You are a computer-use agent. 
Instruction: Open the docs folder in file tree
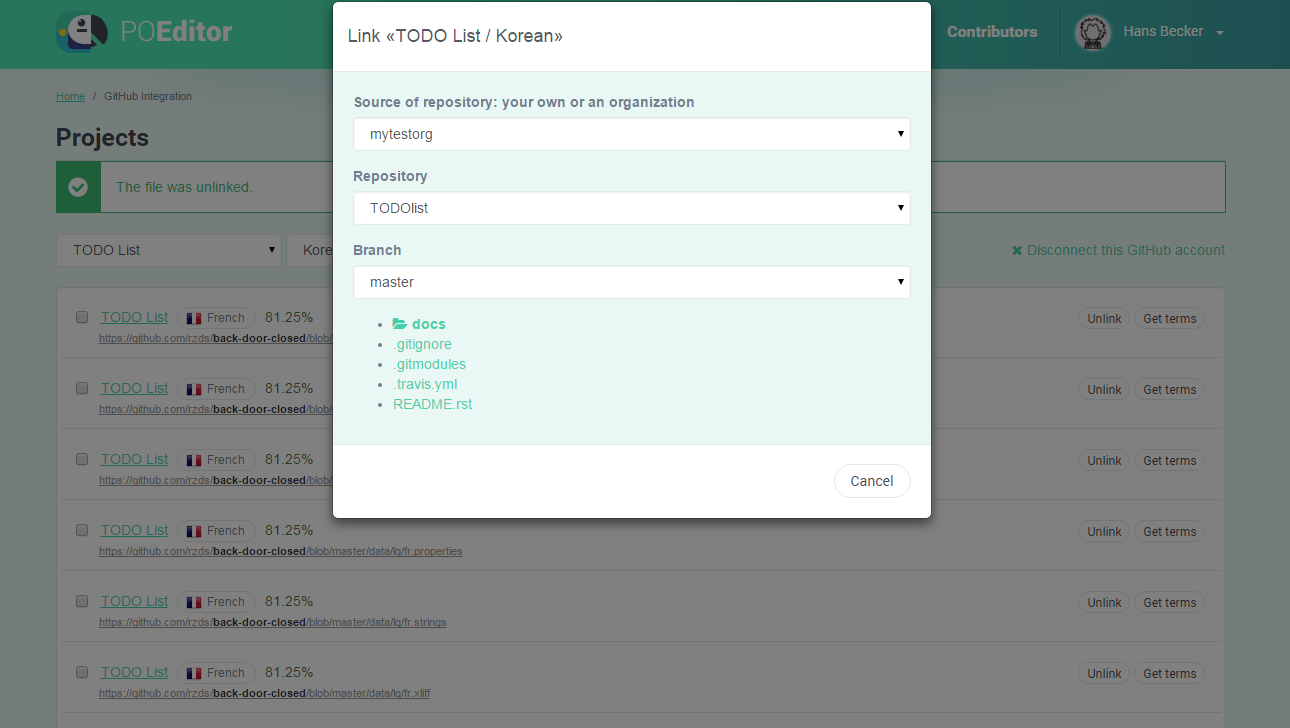(419, 324)
